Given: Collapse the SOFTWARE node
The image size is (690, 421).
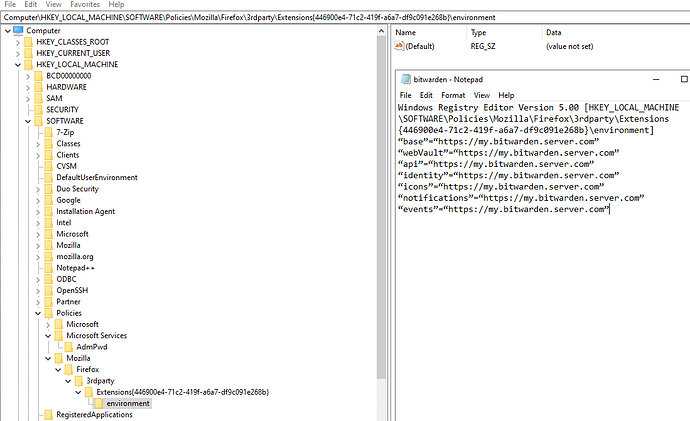Looking at the screenshot, I should 28,121.
